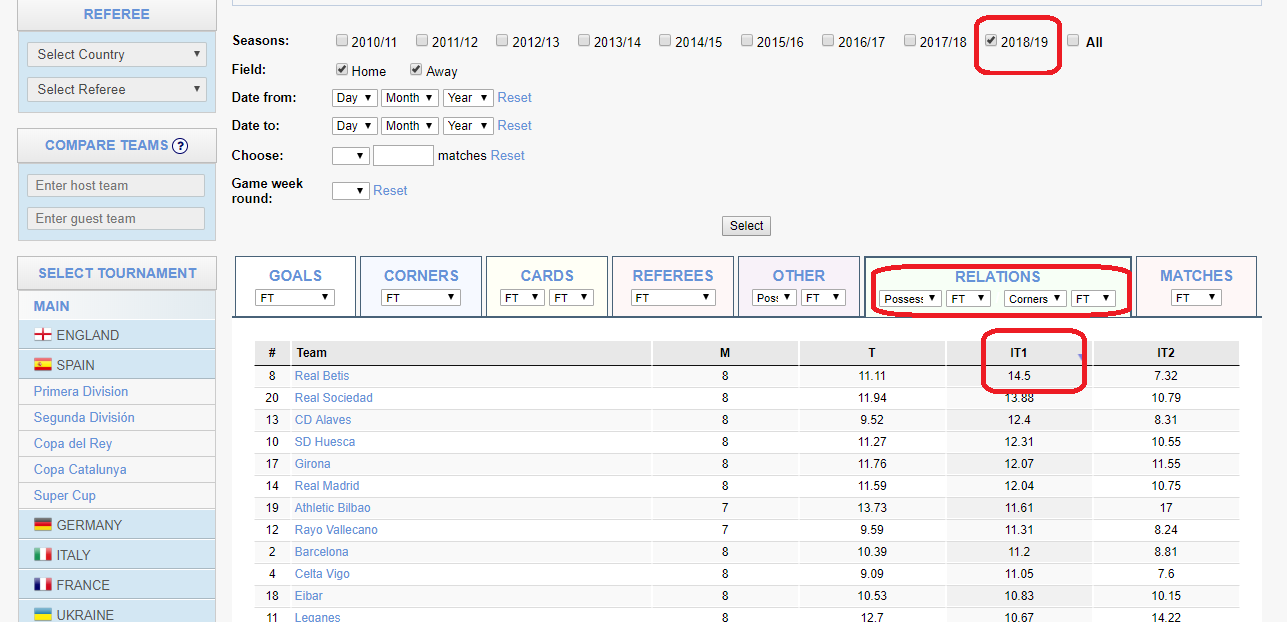Click the France flag icon
This screenshot has height=622, width=1287.
43,585
